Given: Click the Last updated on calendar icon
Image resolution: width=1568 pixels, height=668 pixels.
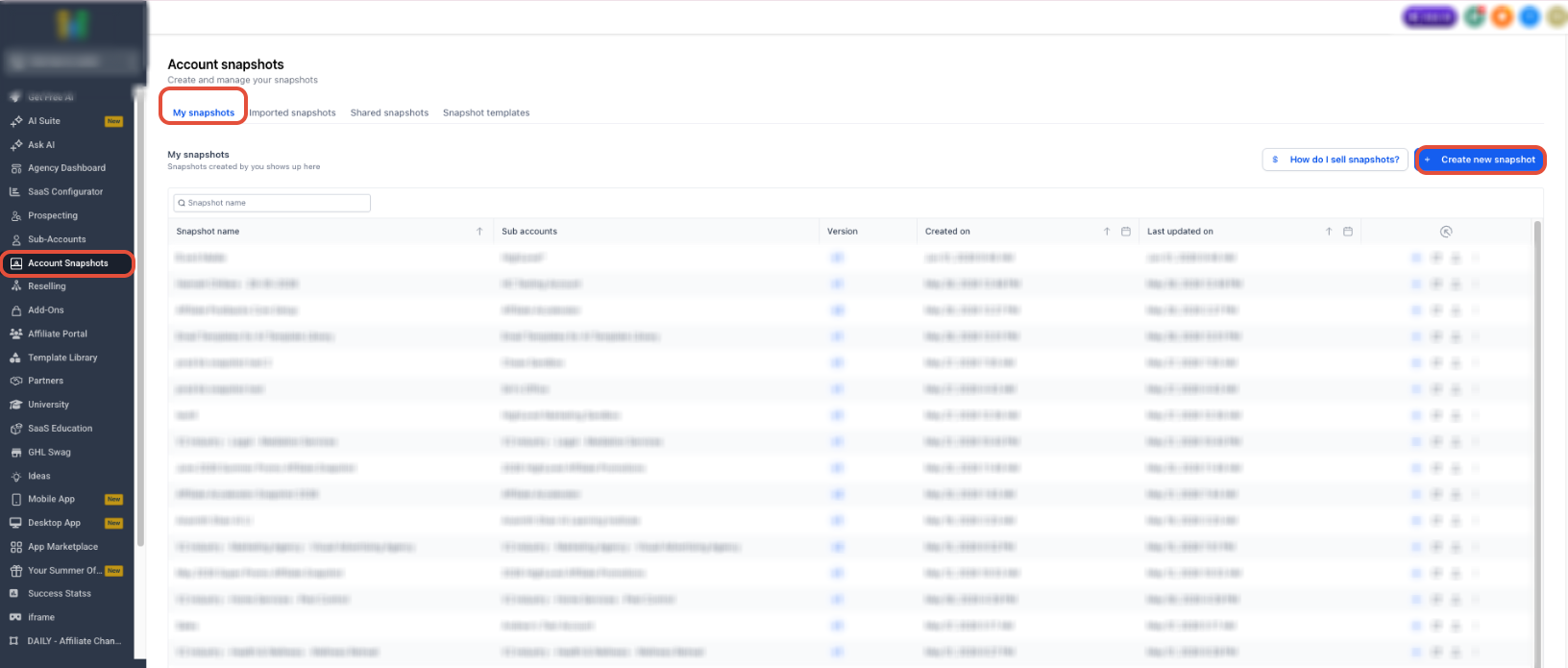Looking at the screenshot, I should (1348, 232).
